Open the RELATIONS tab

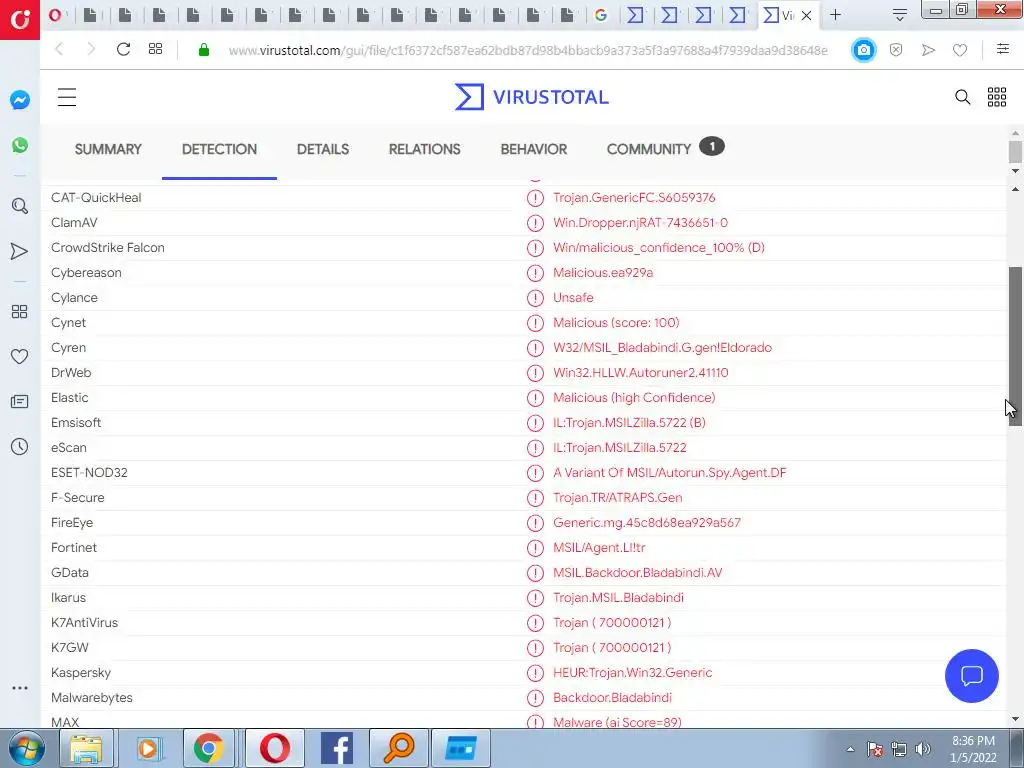(424, 150)
